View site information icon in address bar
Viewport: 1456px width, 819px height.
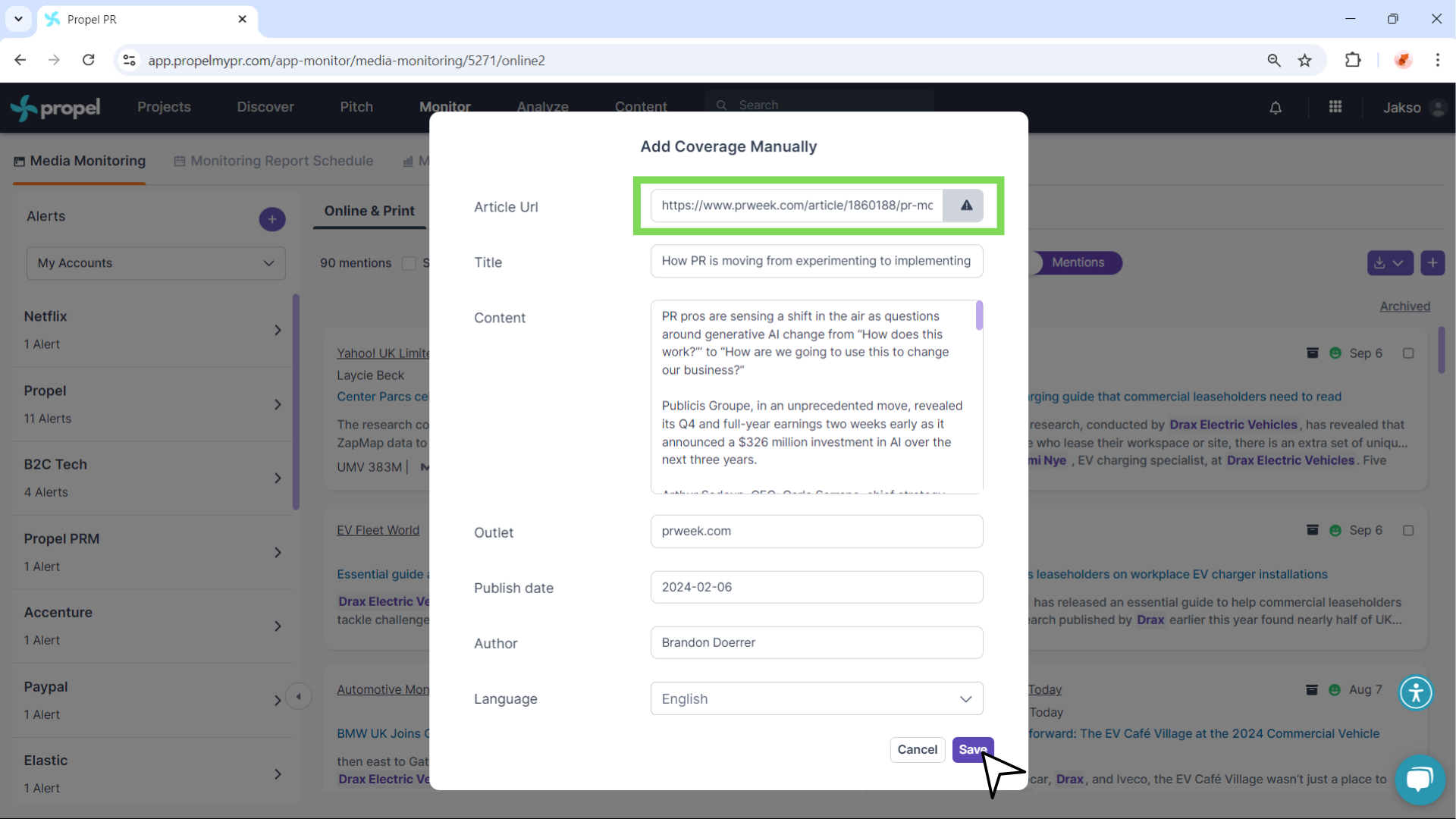click(130, 60)
